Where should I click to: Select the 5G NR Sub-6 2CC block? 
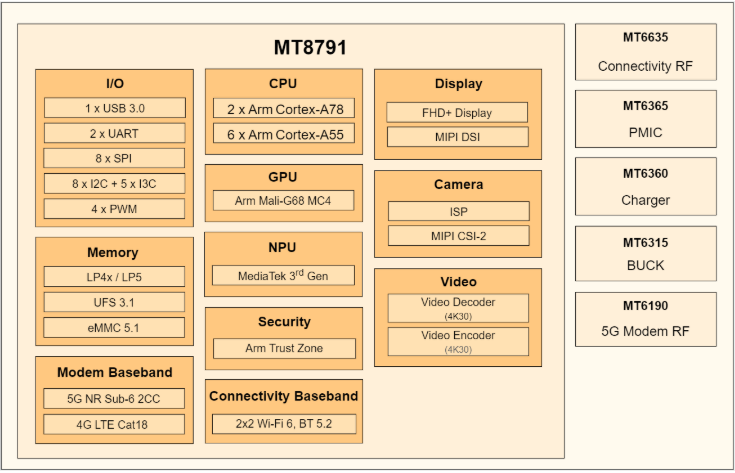click(x=114, y=398)
